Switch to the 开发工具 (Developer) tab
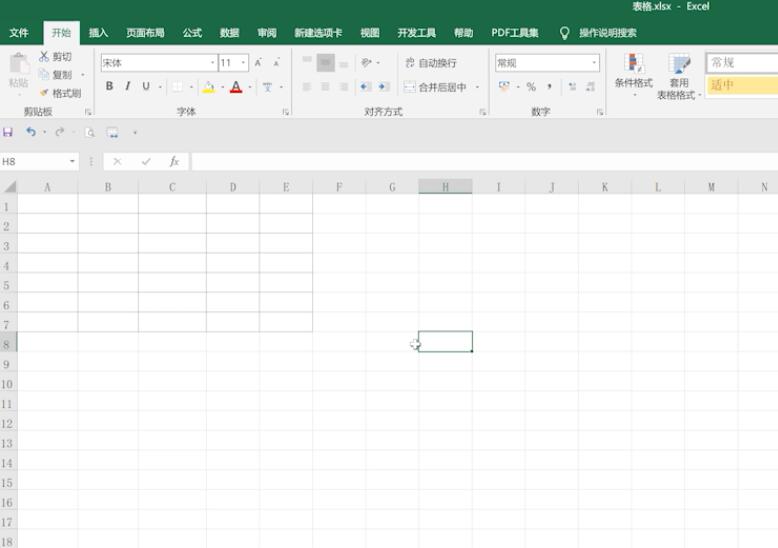Image resolution: width=778 pixels, height=548 pixels. pyautogui.click(x=416, y=33)
